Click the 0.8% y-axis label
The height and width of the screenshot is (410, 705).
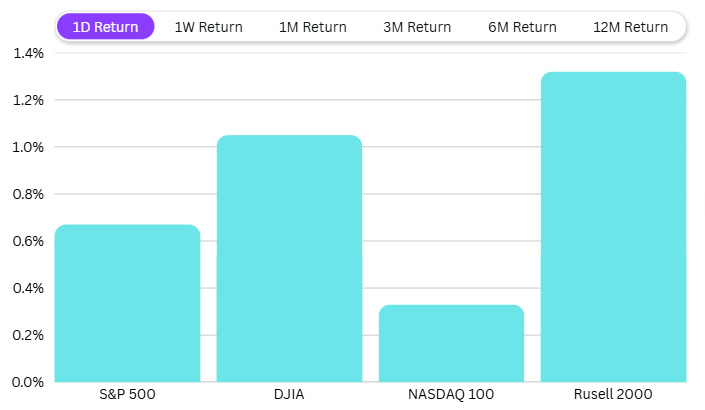point(28,194)
